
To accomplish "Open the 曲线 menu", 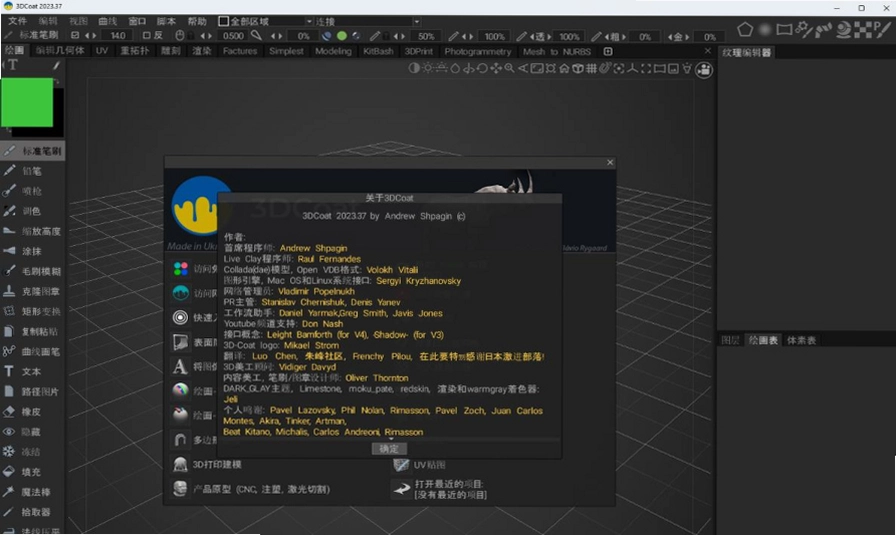I will pyautogui.click(x=107, y=21).
